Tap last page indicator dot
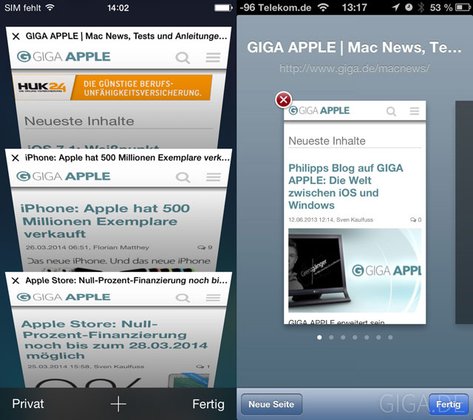Screen dimensions: 473x420 pyautogui.click(x=390, y=337)
